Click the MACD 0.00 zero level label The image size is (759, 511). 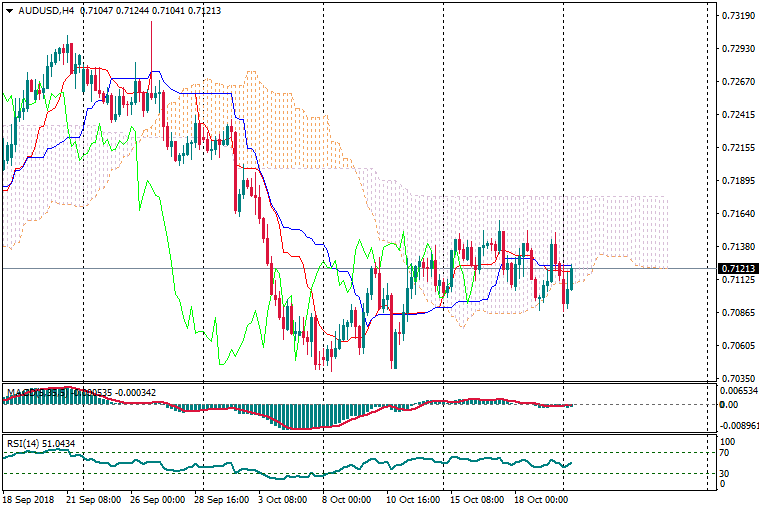click(728, 405)
